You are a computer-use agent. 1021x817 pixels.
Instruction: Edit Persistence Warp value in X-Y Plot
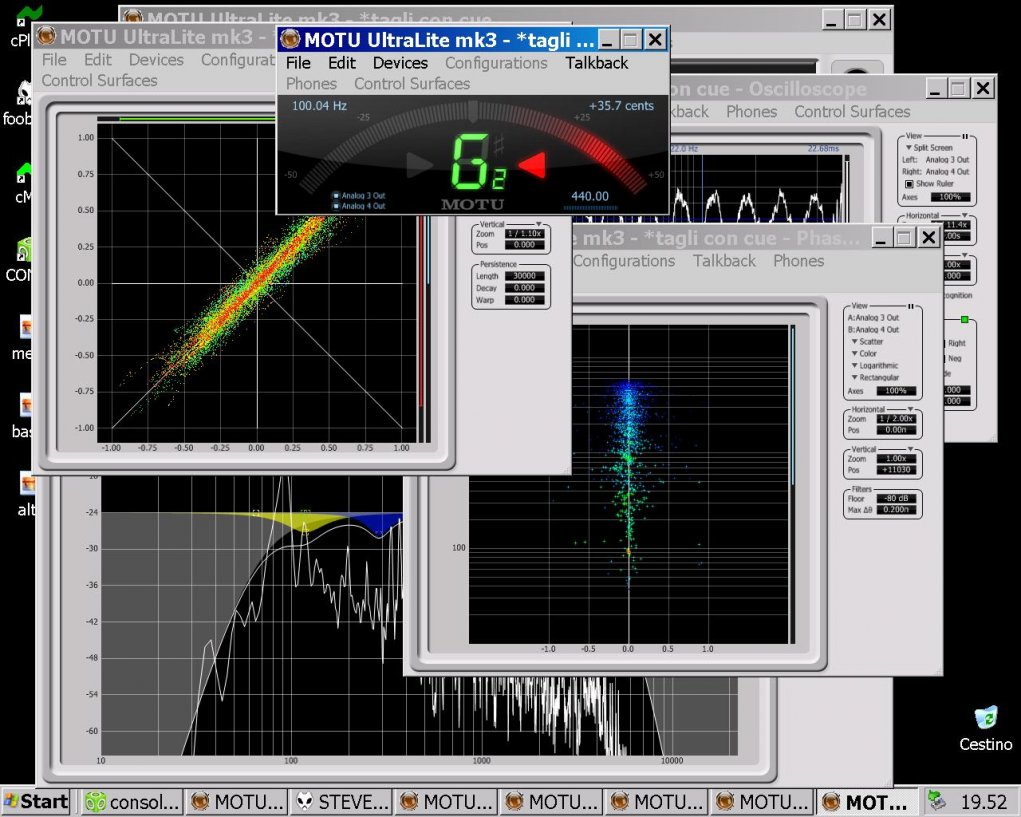click(x=524, y=300)
